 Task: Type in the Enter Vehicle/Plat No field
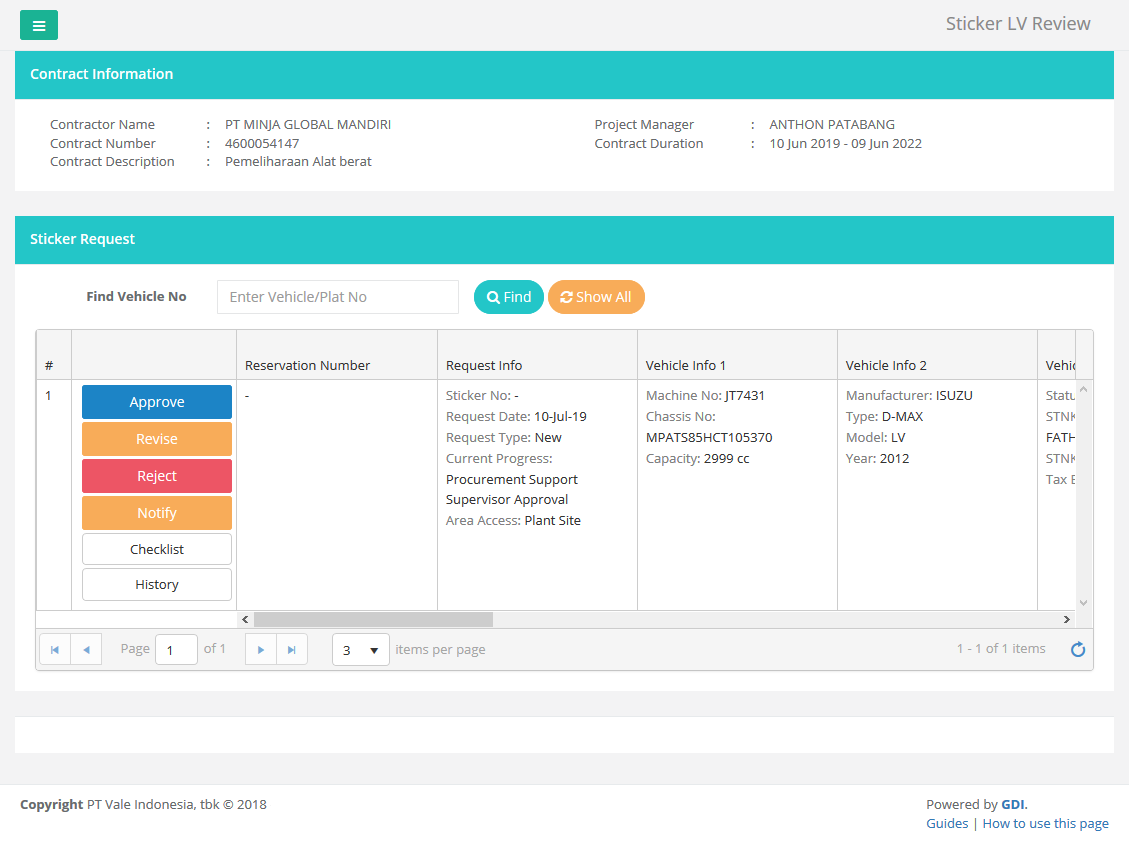337,297
